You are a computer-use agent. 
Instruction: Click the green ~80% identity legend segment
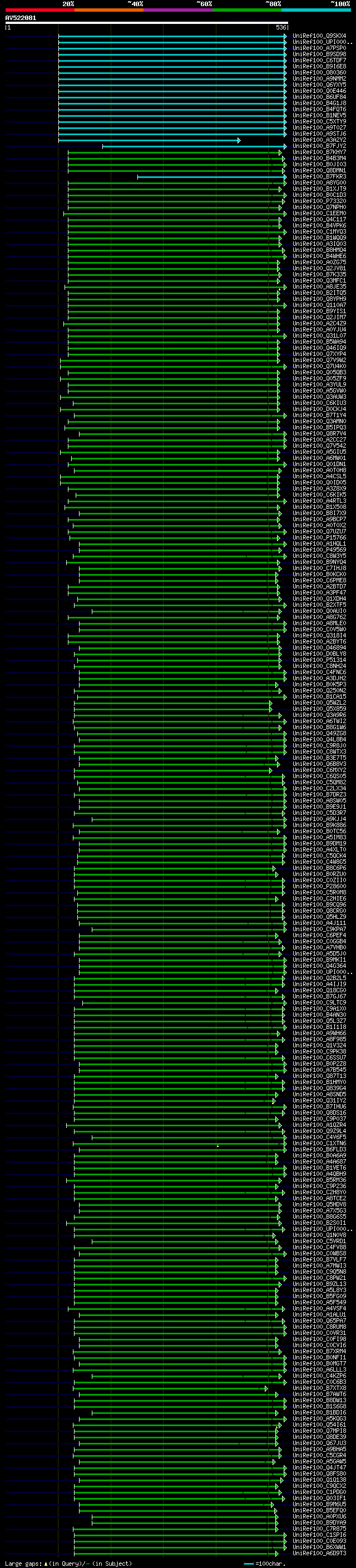[x=247, y=10]
